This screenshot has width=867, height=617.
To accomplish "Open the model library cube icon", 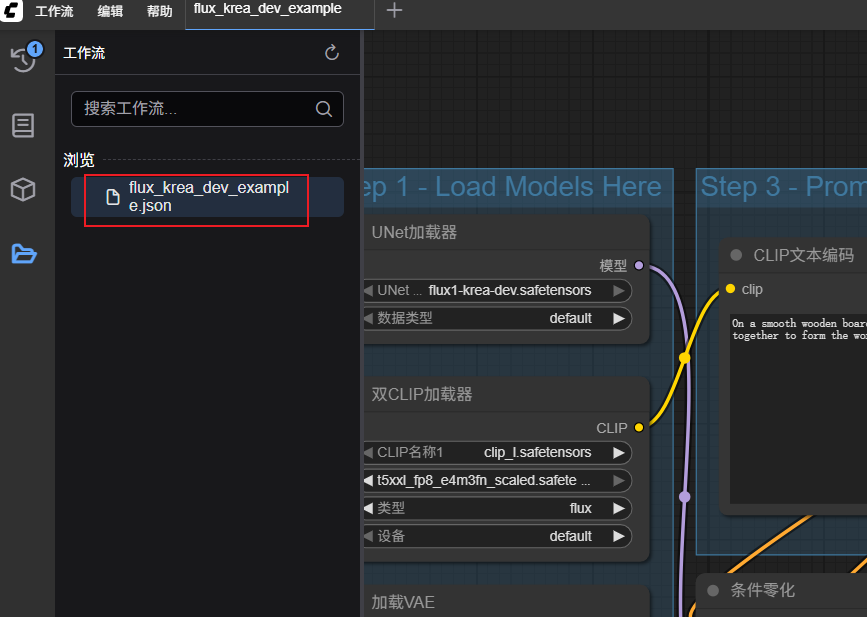I will (23, 189).
